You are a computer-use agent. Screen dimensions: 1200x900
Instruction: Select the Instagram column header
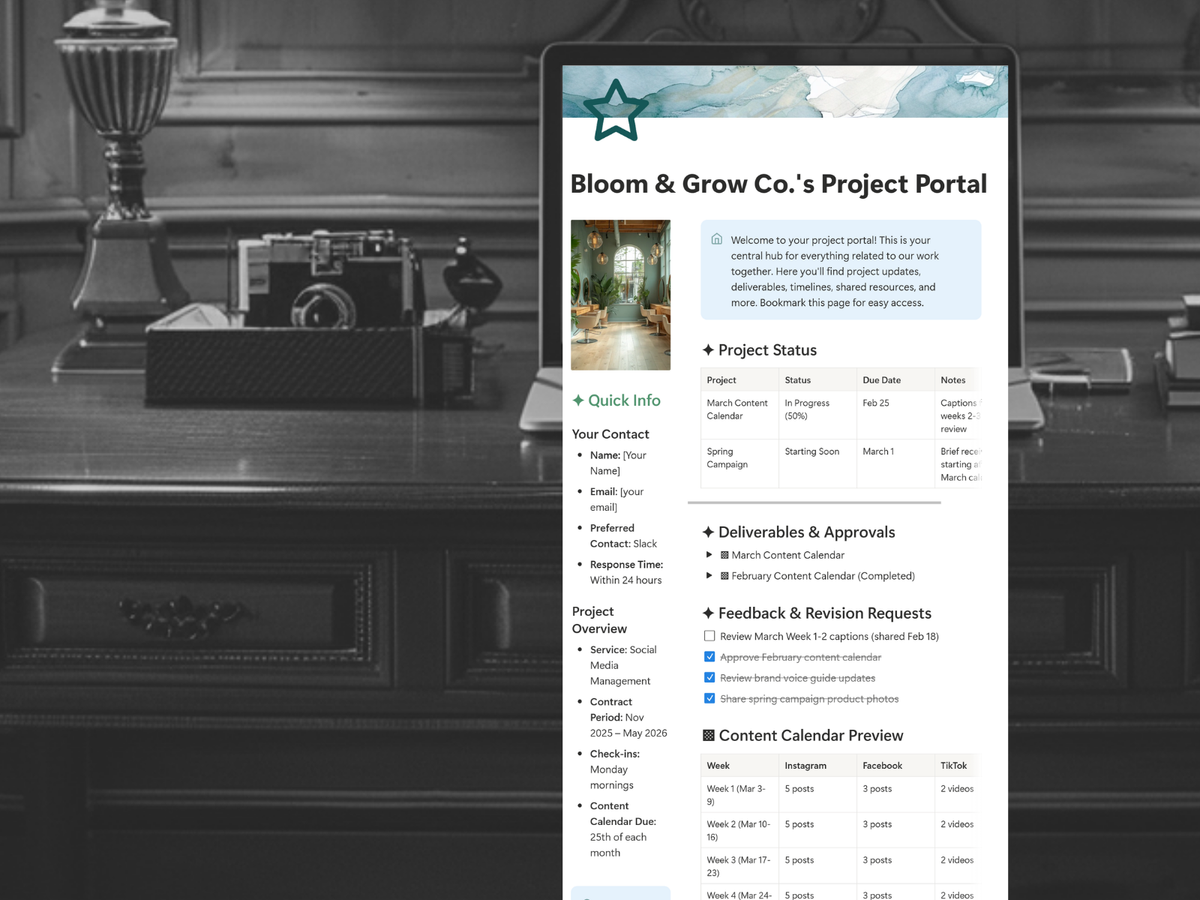click(x=817, y=766)
